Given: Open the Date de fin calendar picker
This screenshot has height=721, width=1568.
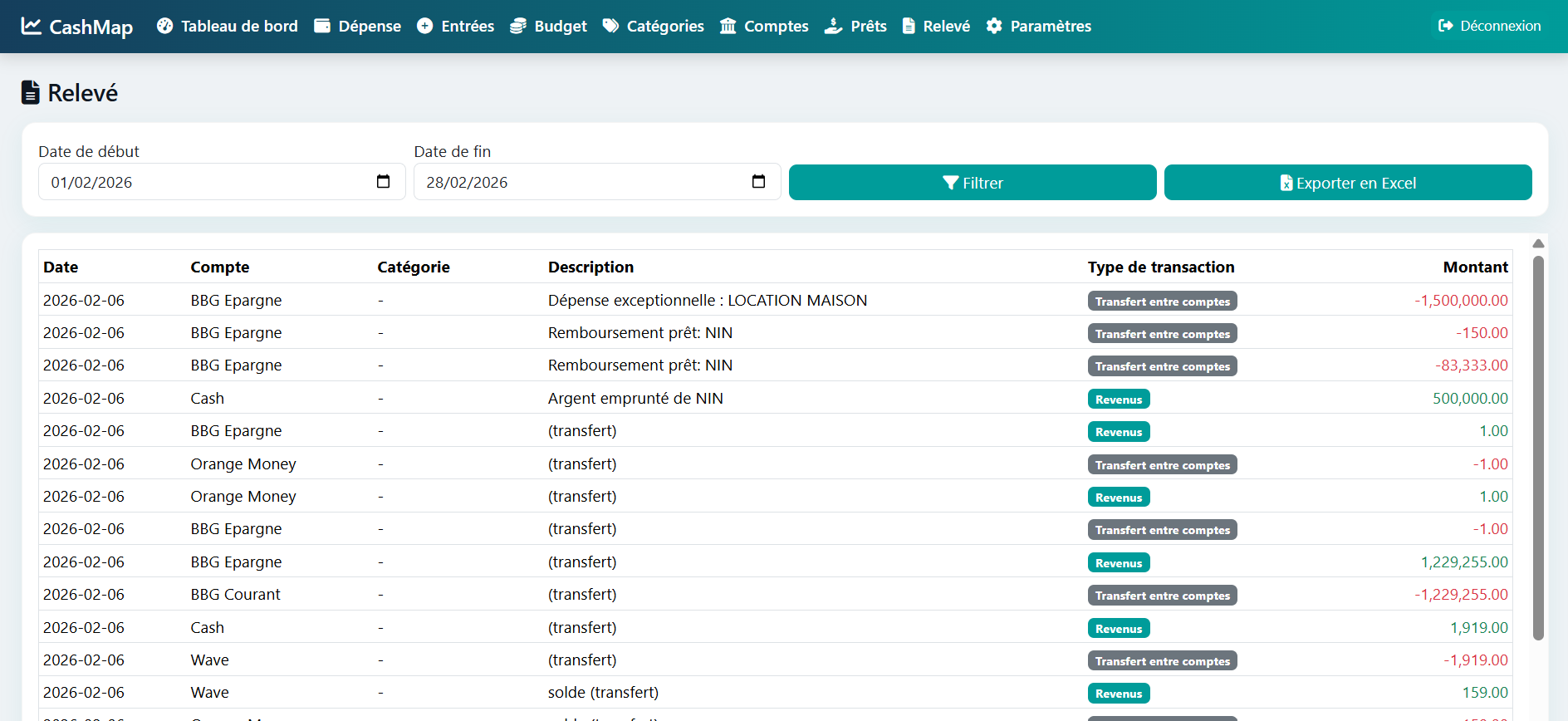Looking at the screenshot, I should coord(758,182).
